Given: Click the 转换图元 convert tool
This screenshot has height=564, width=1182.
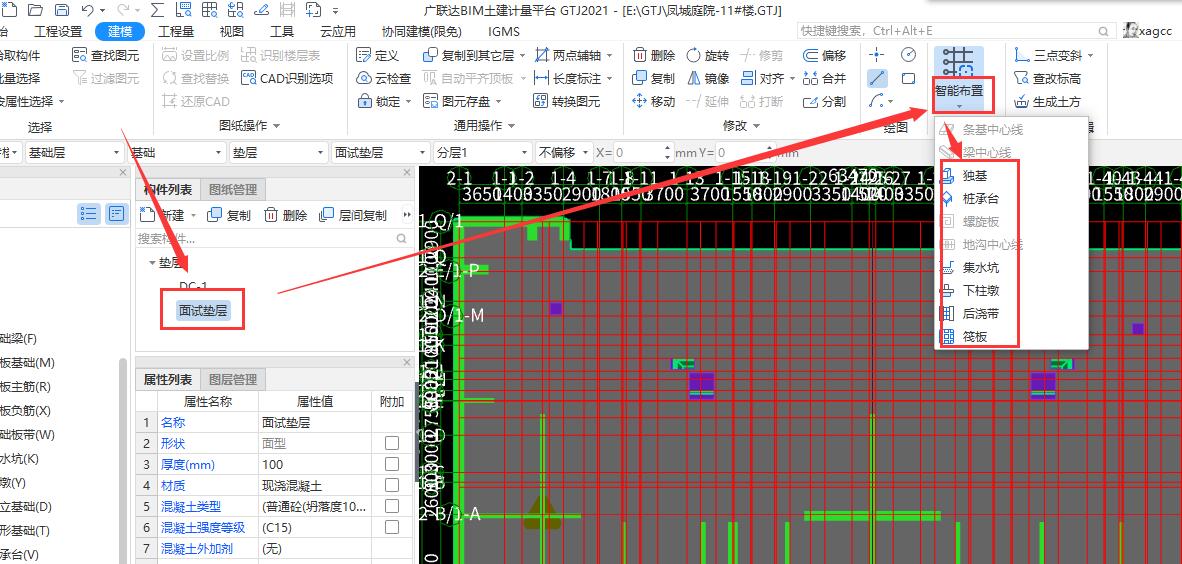Looking at the screenshot, I should point(567,101).
